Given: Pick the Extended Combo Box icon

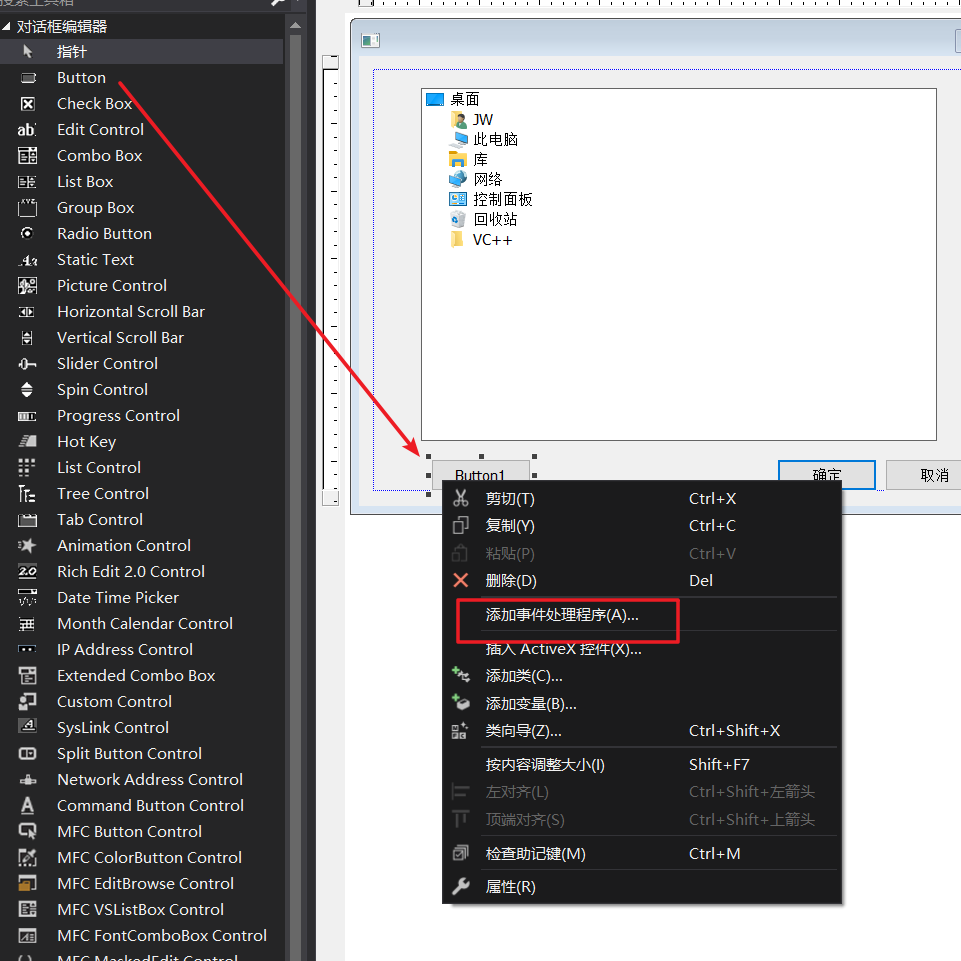Looking at the screenshot, I should point(28,675).
